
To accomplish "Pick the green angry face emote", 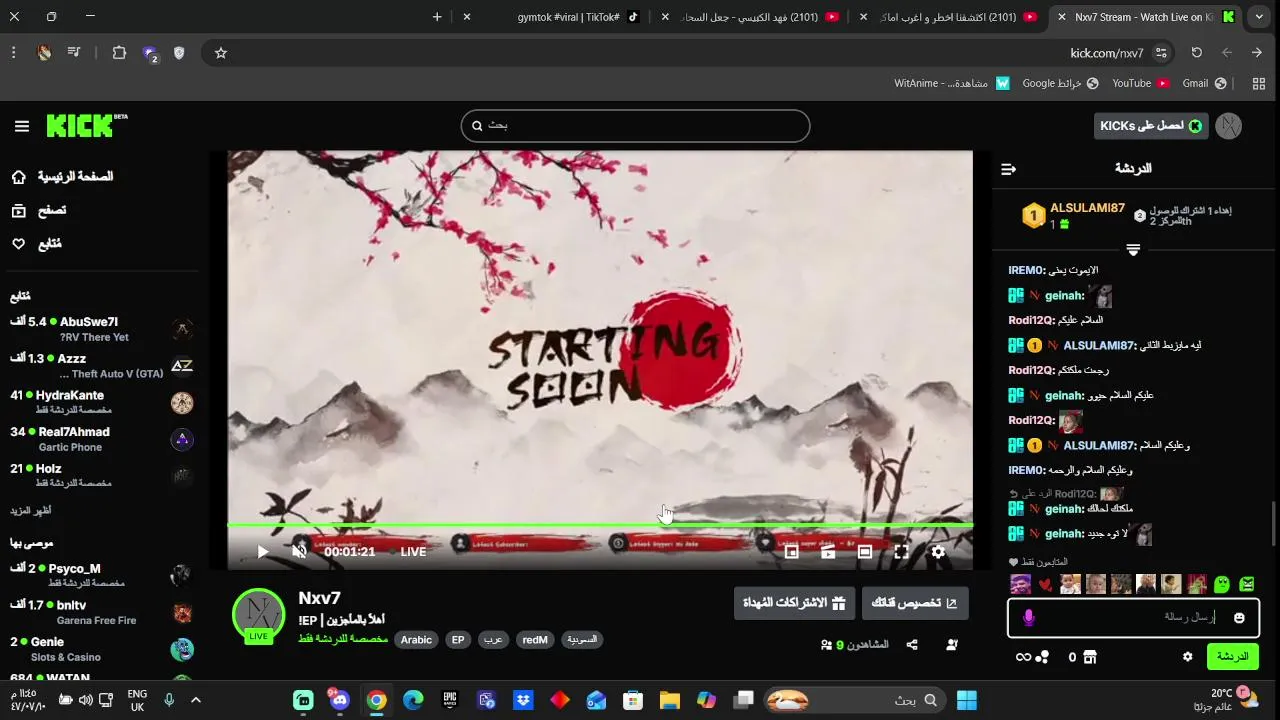I will (1246, 584).
